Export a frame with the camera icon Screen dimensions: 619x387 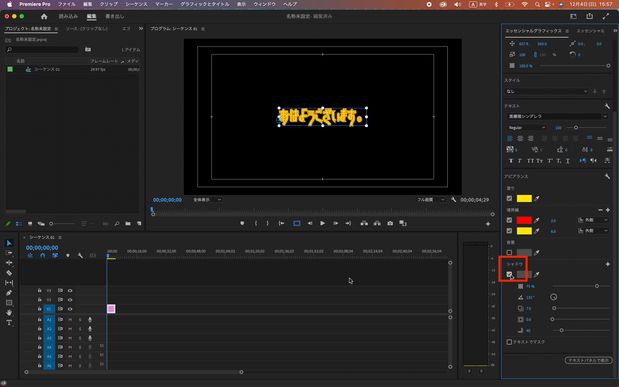[390, 224]
